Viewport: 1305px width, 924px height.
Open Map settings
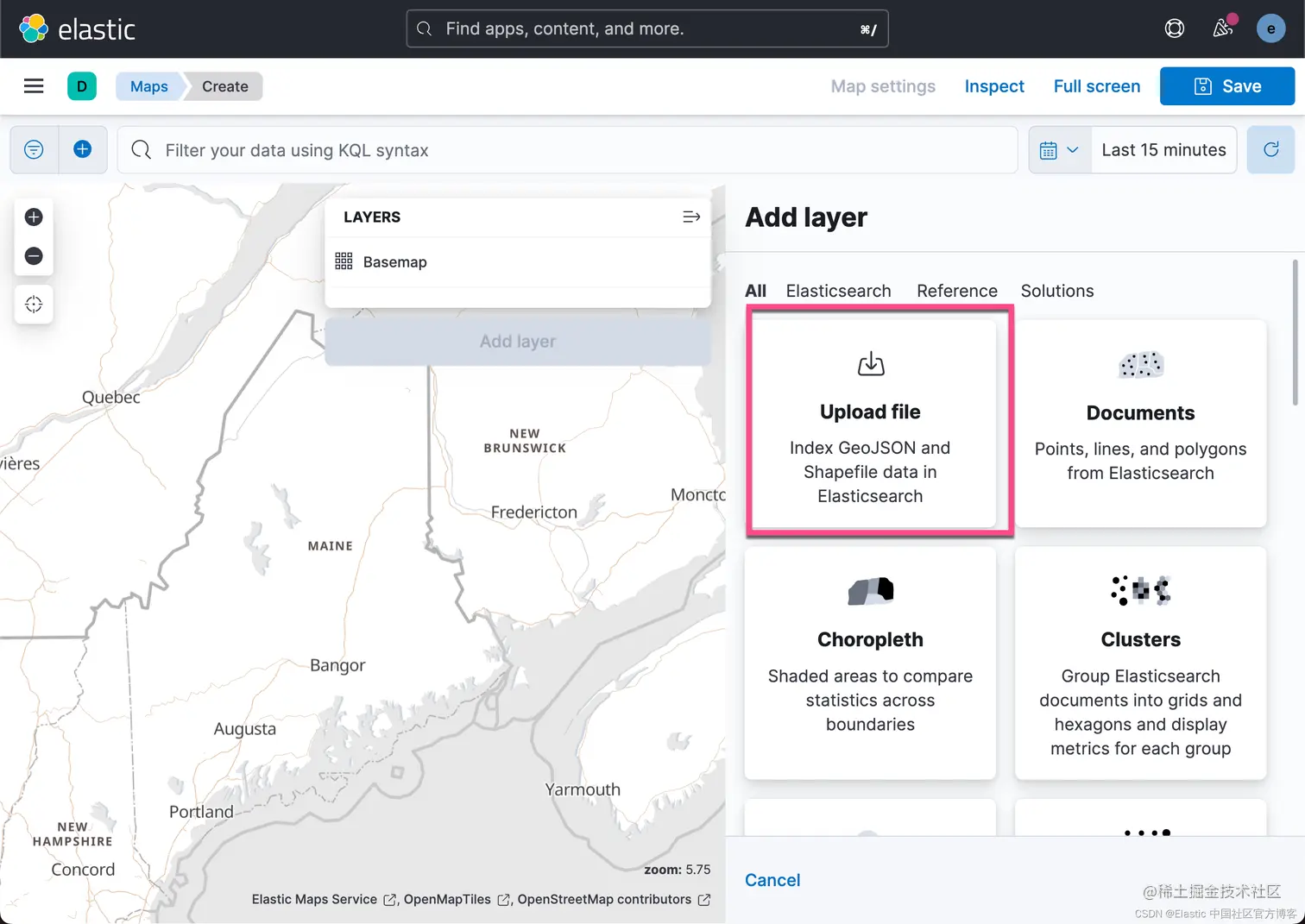pos(883,86)
